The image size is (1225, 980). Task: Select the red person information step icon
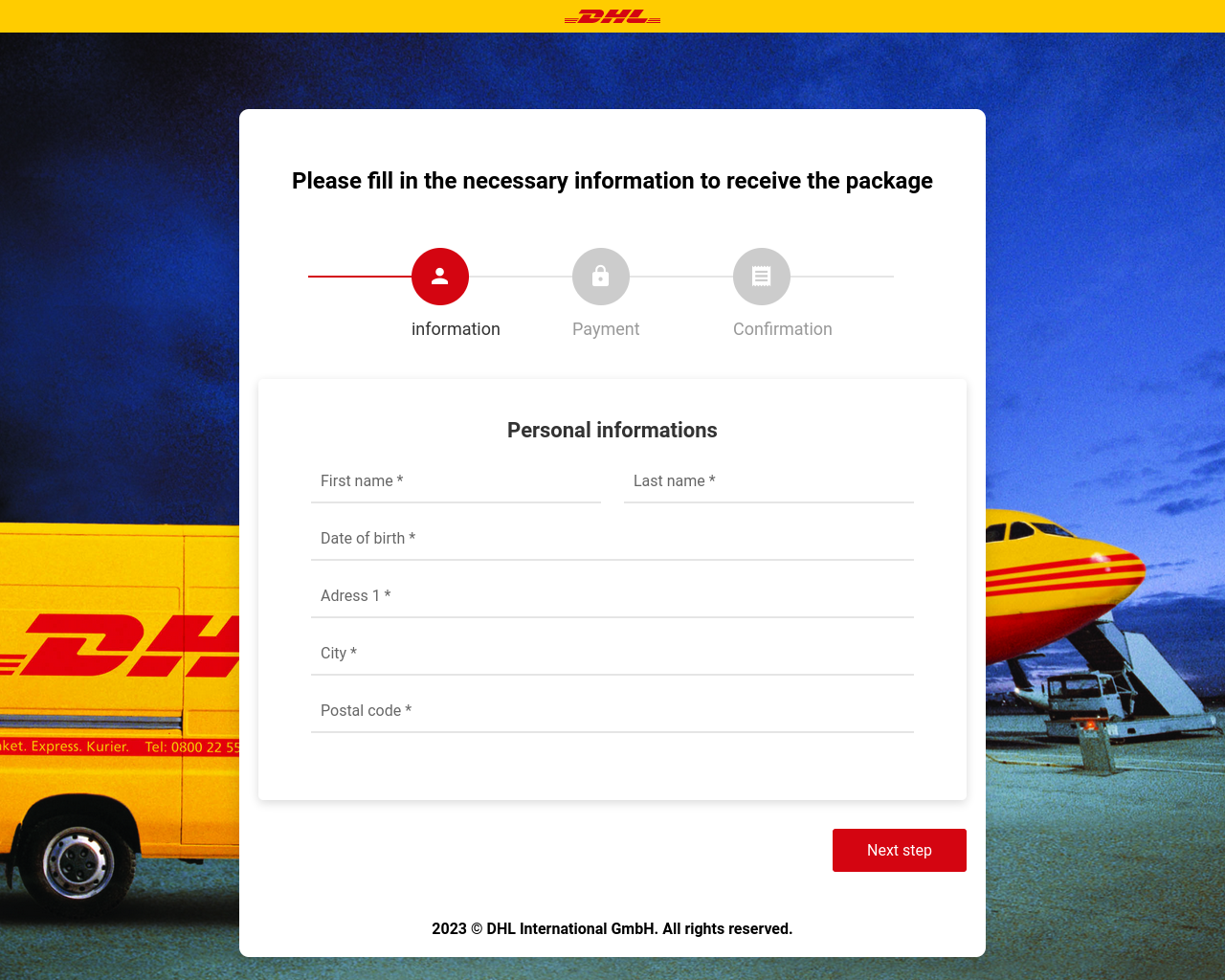440,277
